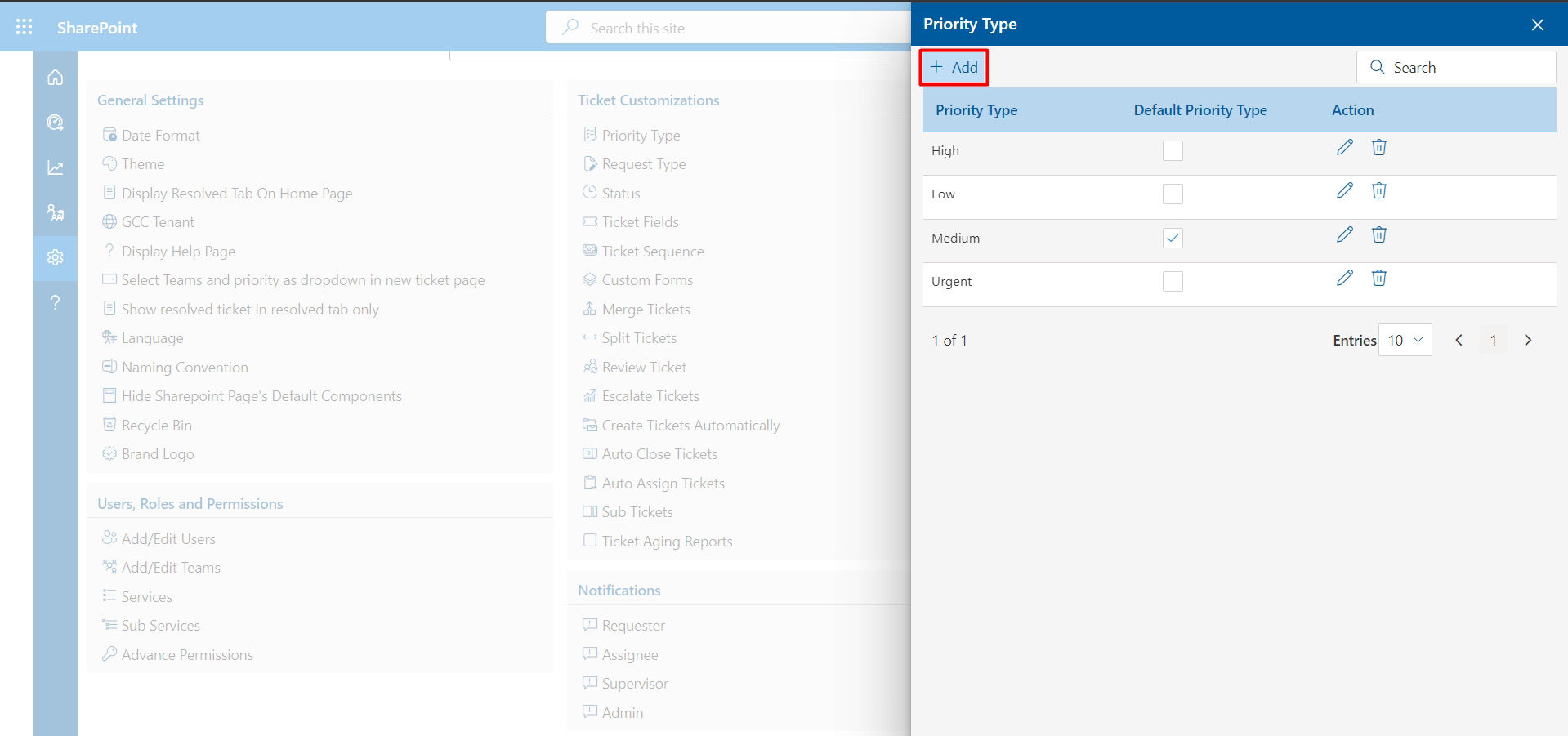Select Ticket Fields in Ticket Customizations
This screenshot has width=1568, height=736.
tap(640, 221)
